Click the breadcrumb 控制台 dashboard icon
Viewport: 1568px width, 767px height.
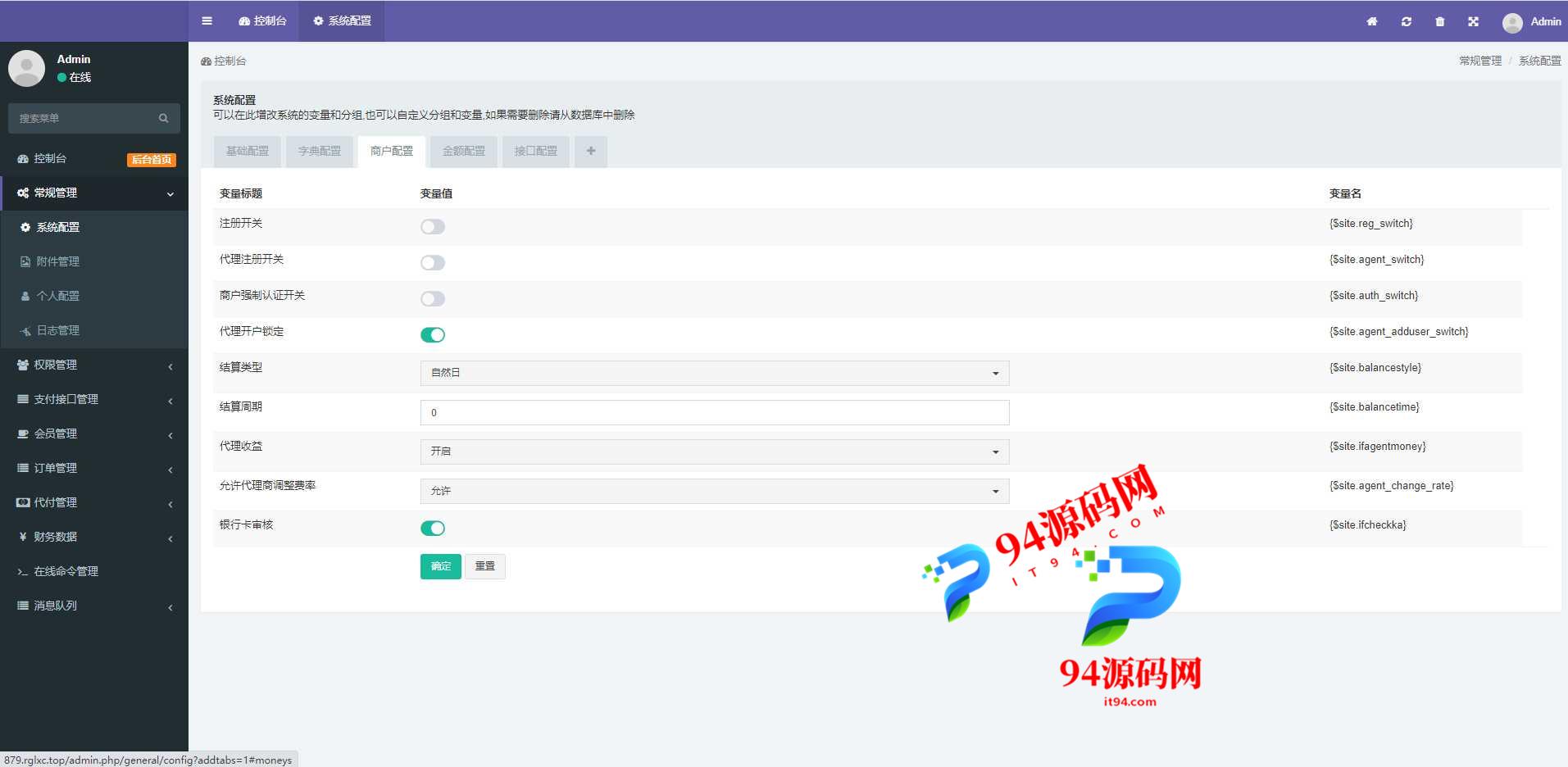click(x=206, y=61)
